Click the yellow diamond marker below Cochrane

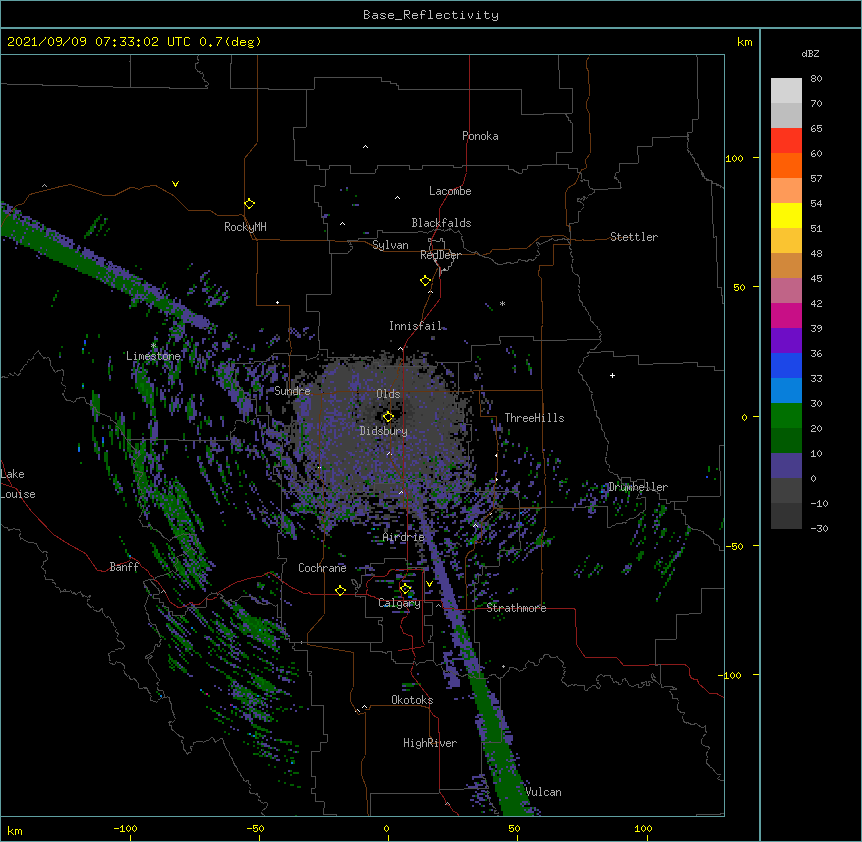pos(340,591)
